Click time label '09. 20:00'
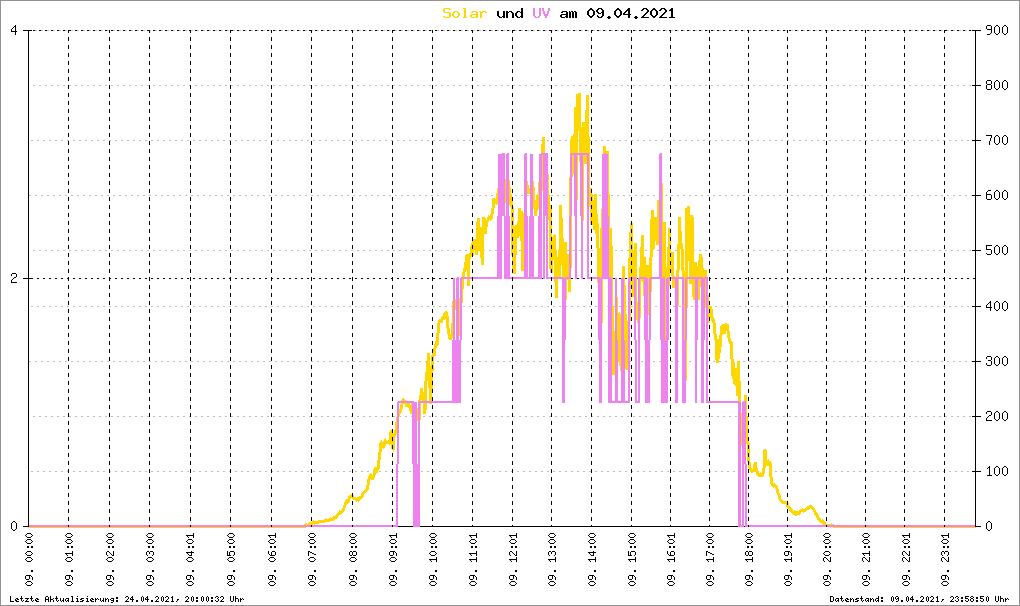This screenshot has height=606, width=1020. (827, 559)
